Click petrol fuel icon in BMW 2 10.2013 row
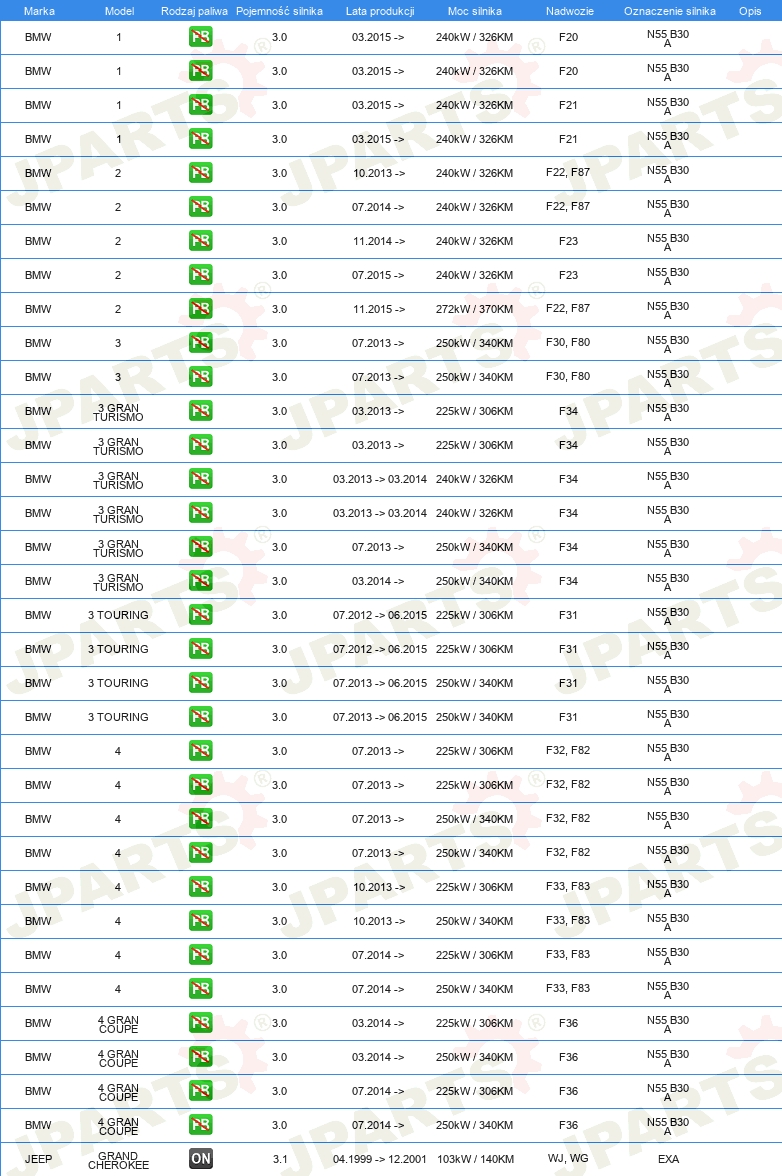Screen dimensions: 782x1176 200,172
